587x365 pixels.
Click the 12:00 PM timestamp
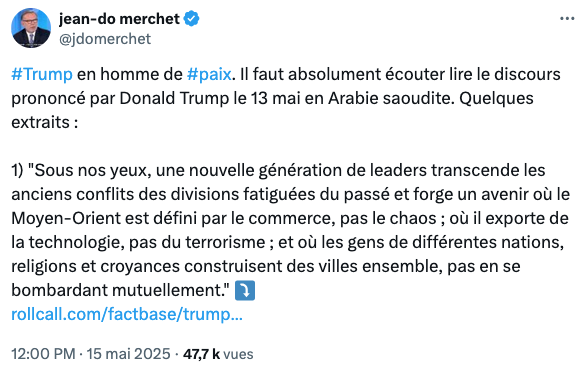coord(43,354)
